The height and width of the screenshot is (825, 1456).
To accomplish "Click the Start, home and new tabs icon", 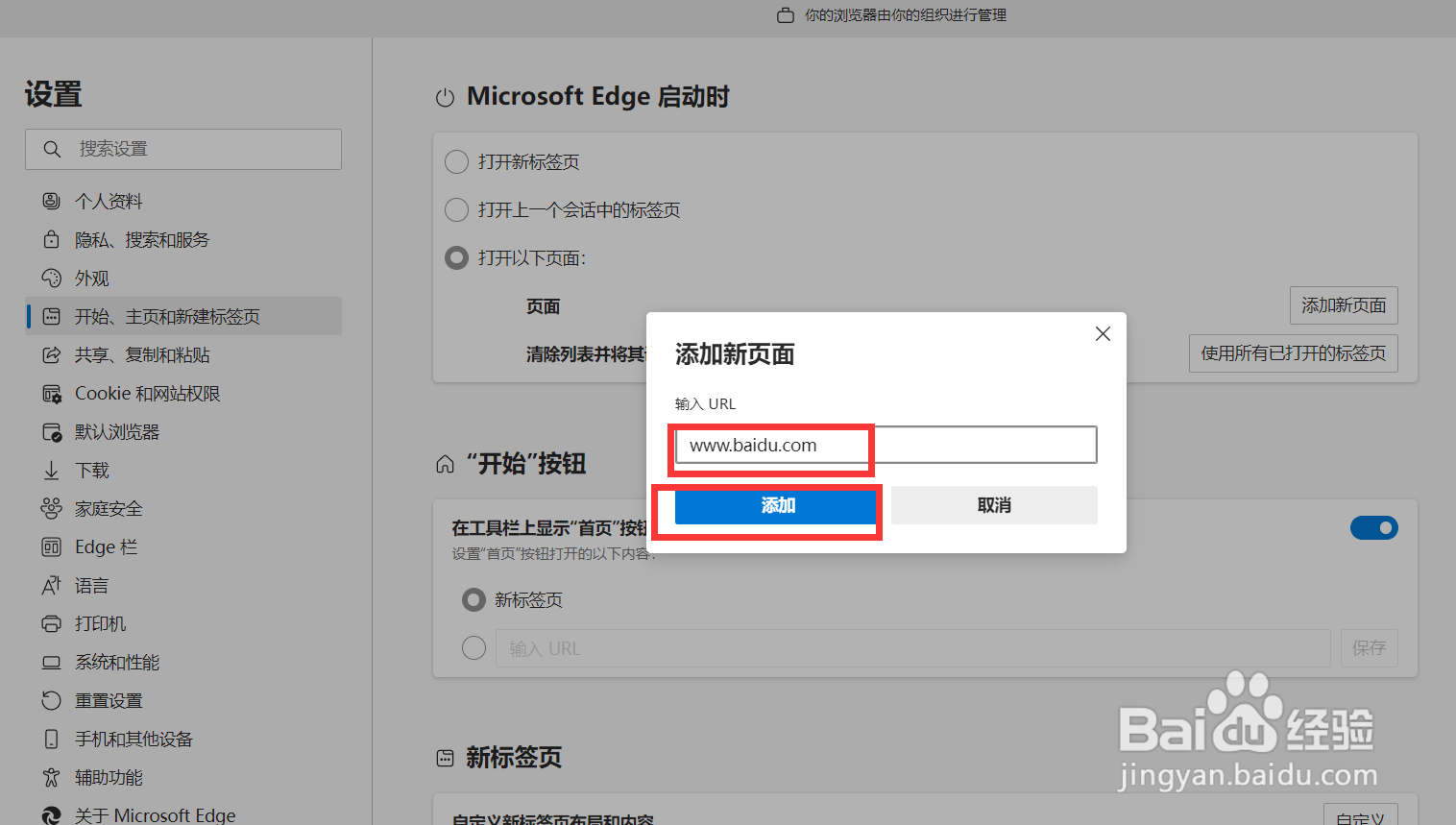I will click(x=52, y=316).
